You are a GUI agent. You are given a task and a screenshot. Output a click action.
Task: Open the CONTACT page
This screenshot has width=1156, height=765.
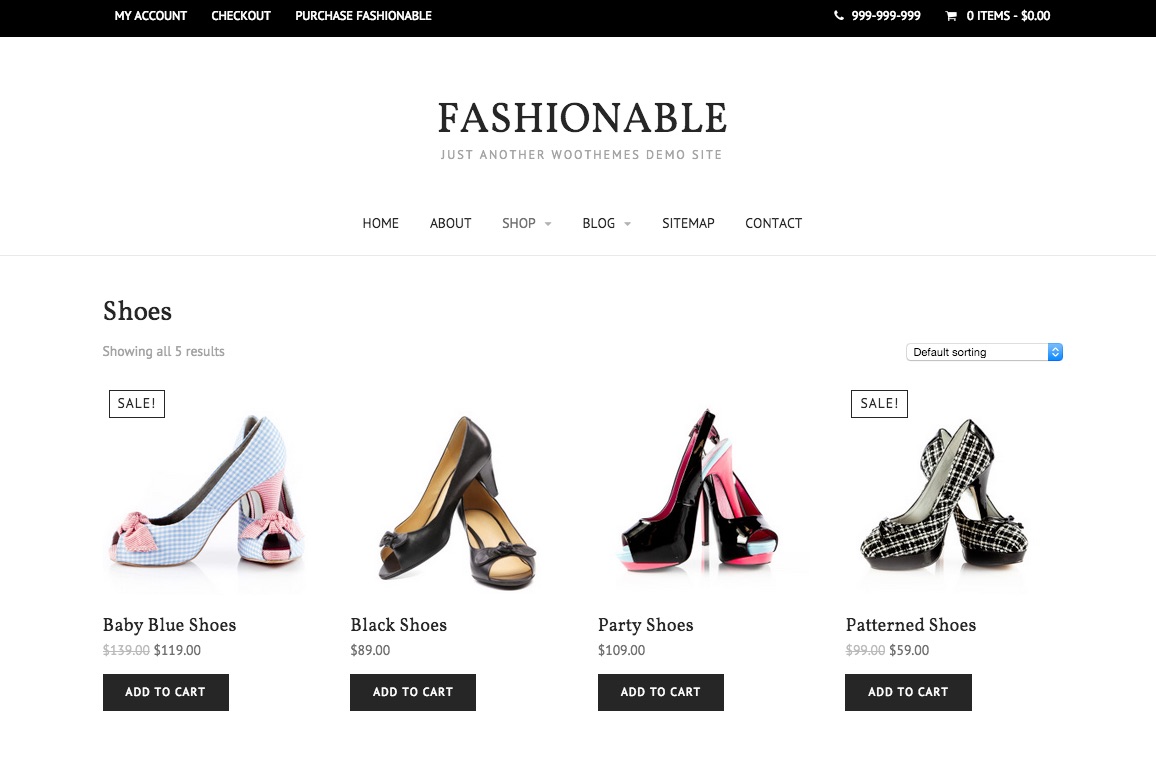773,223
